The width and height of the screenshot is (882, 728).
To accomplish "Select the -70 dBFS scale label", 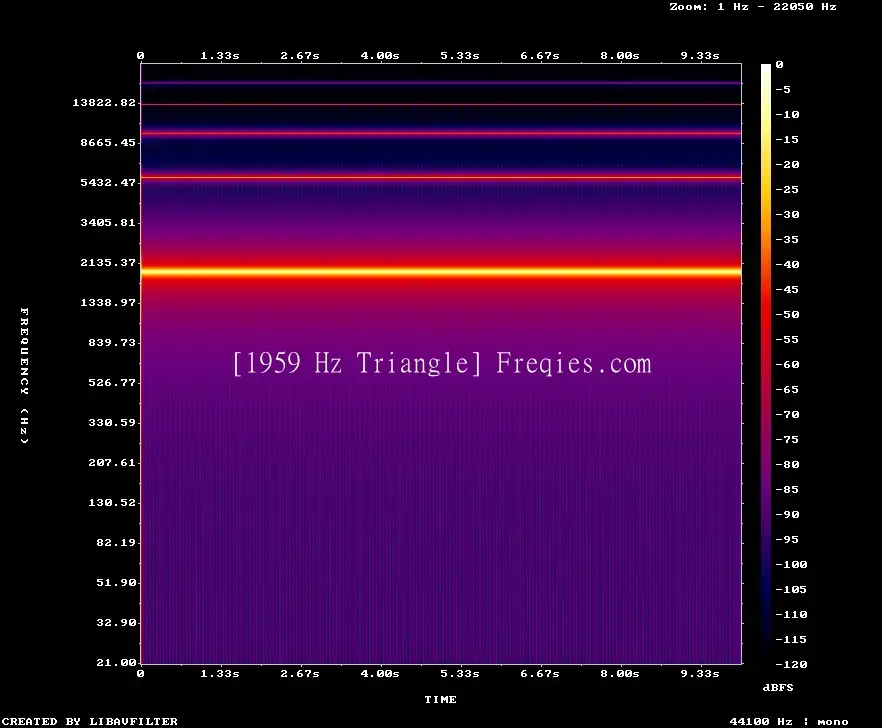I will coord(787,415).
